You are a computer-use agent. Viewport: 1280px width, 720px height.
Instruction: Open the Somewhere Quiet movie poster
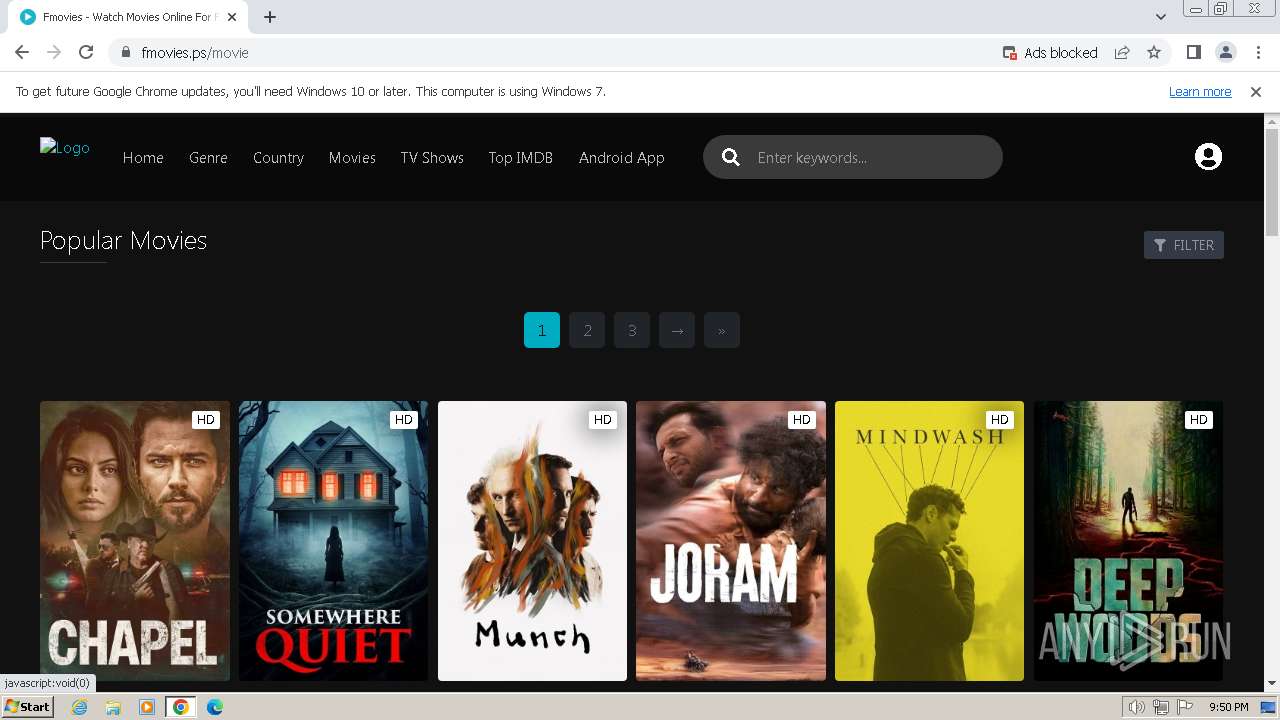click(x=333, y=541)
